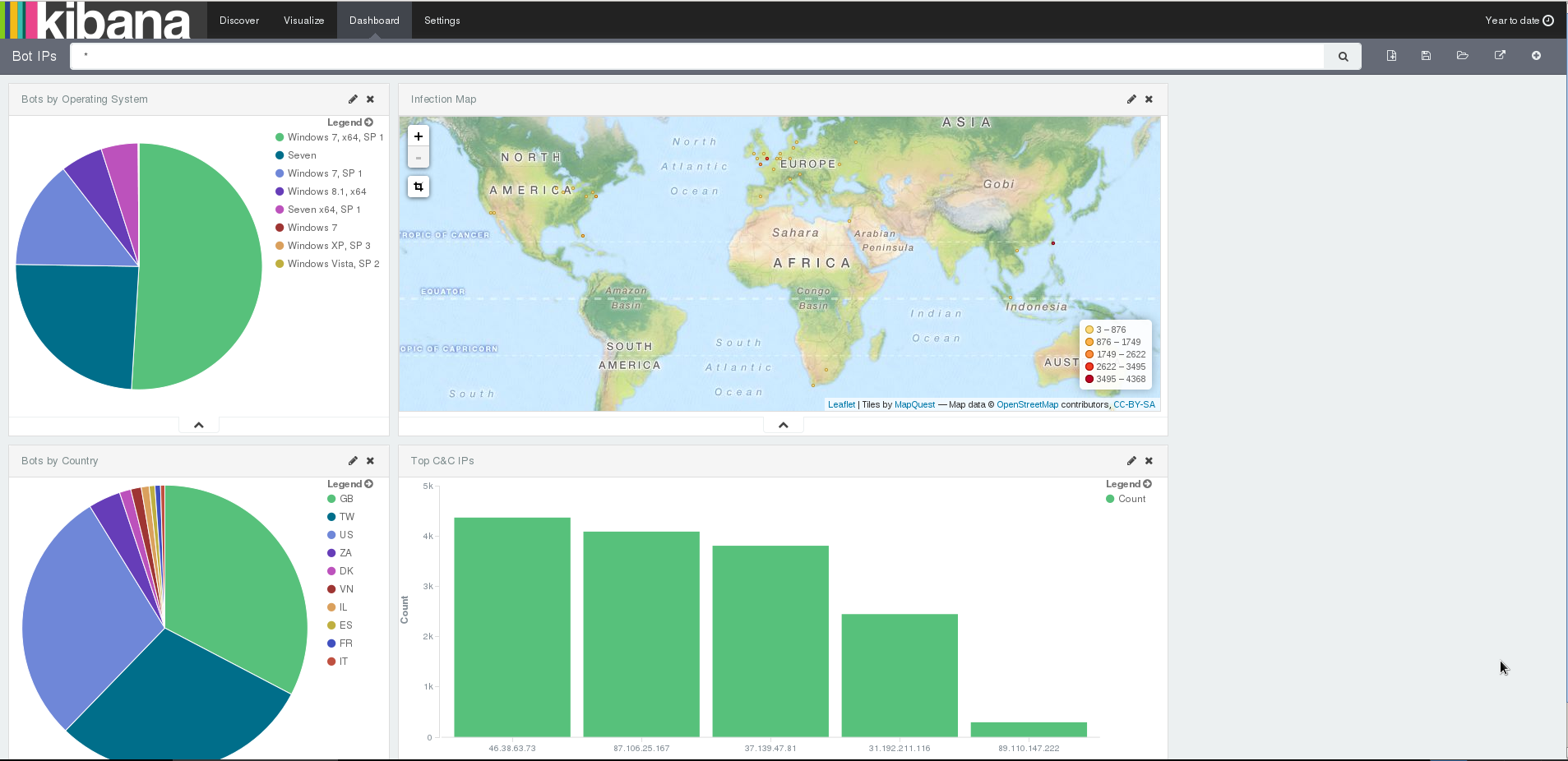
Task: Select Windows Vista, SP 2 legend entry
Action: pos(328,264)
